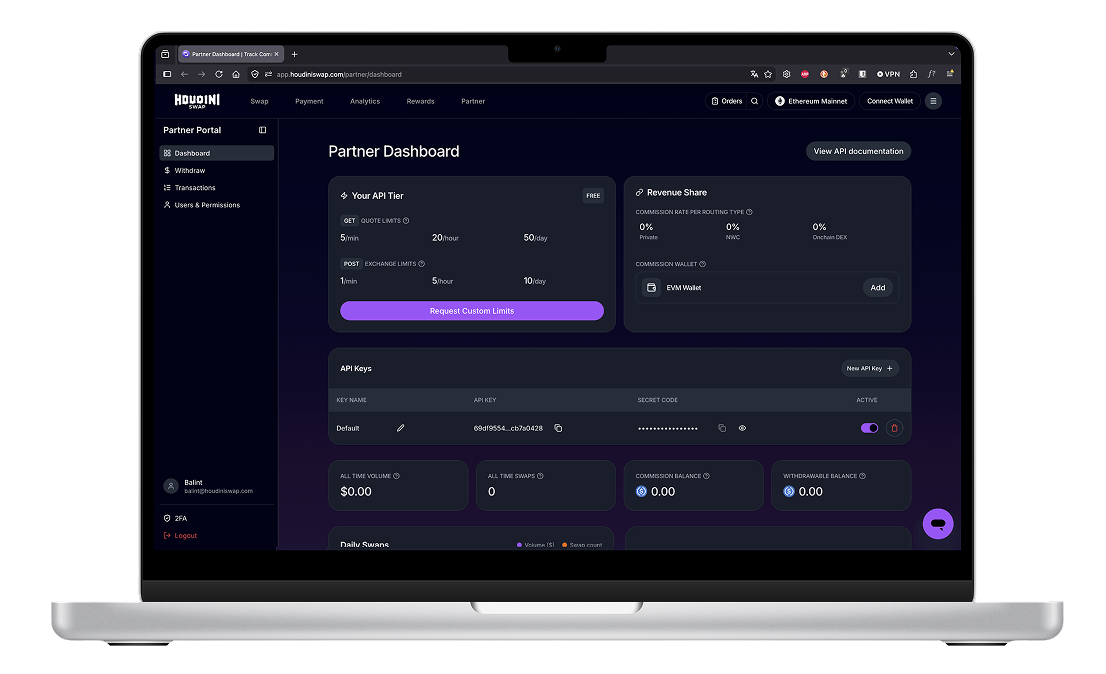Select Transactions in the sidebar

click(x=217, y=188)
